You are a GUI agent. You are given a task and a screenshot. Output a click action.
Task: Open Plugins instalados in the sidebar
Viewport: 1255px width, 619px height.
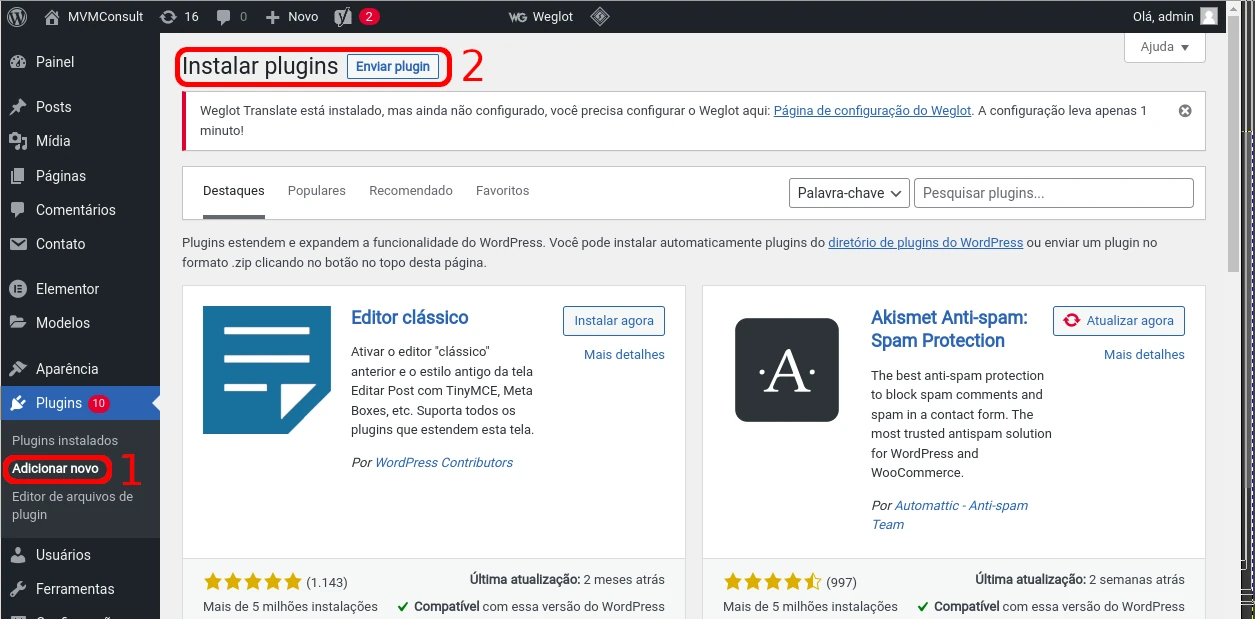(65, 440)
